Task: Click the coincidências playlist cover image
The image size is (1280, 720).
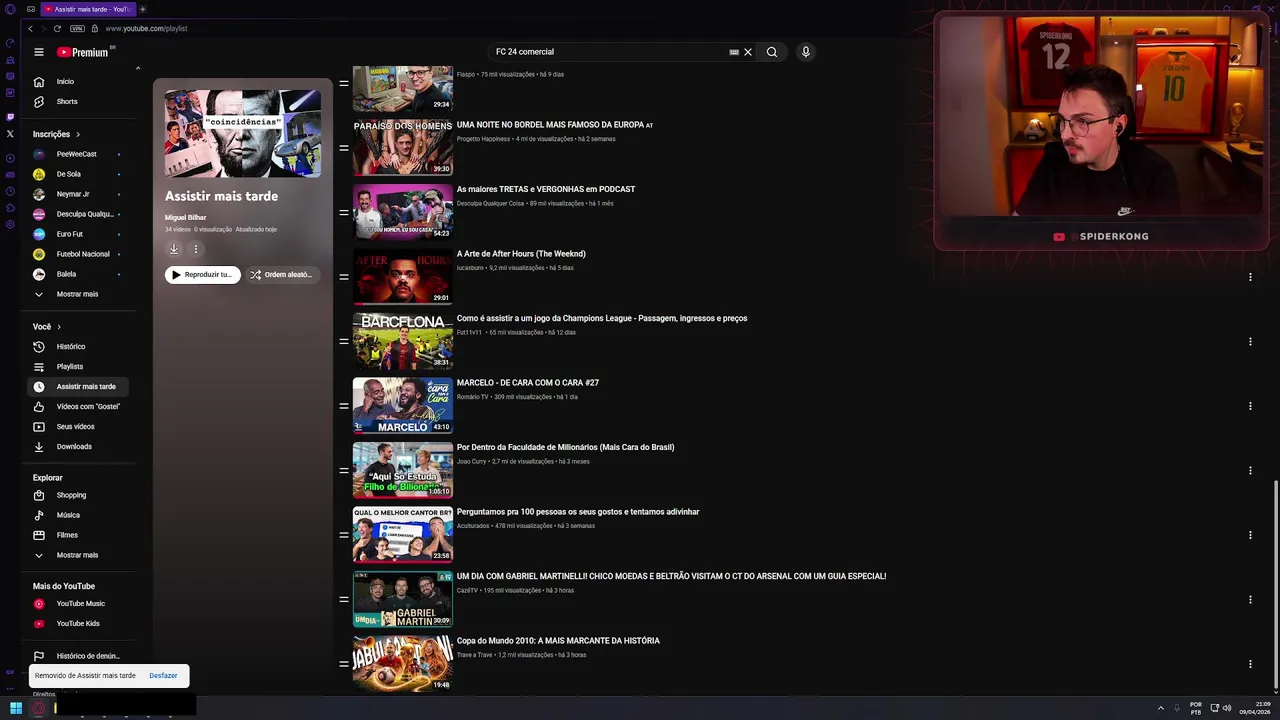Action: tap(243, 133)
